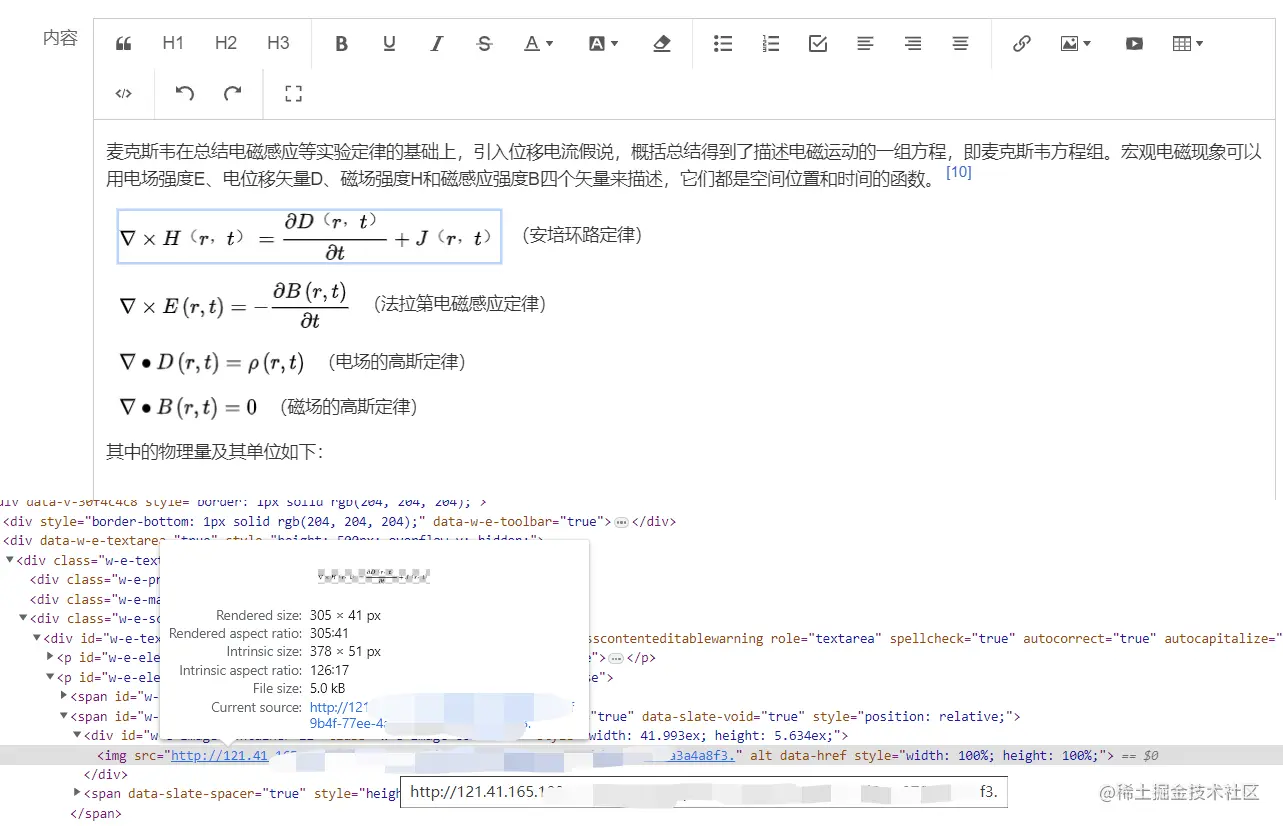Open the source code view
This screenshot has width=1283, height=826.
tap(123, 93)
